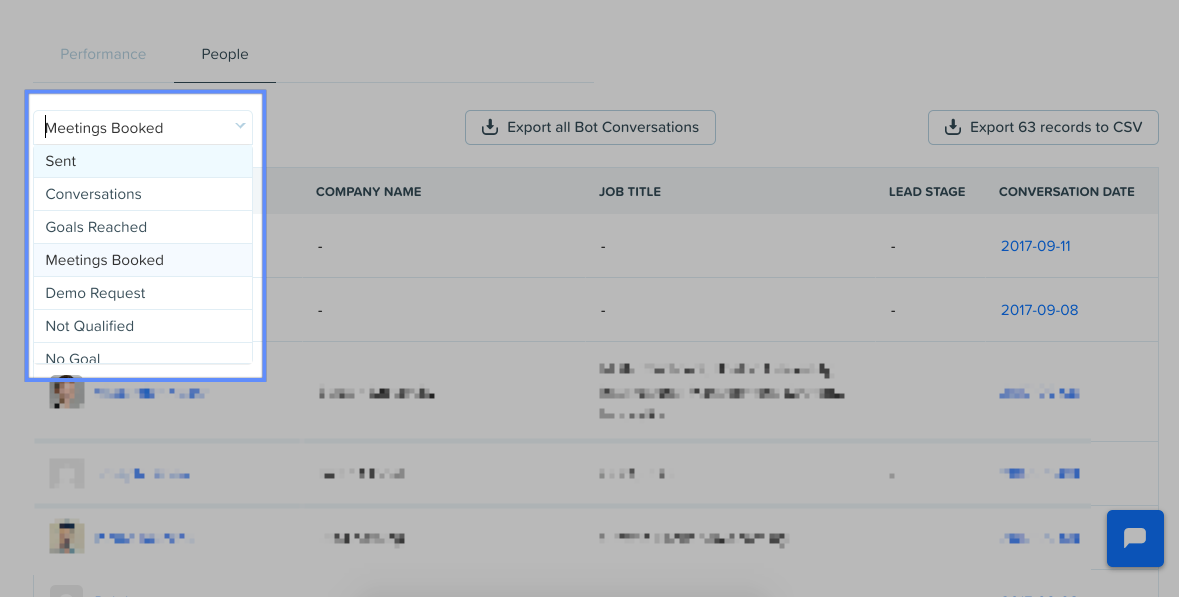Screen dimensions: 1179x597
Task: Click download icon on Export CSV button
Action: click(953, 127)
